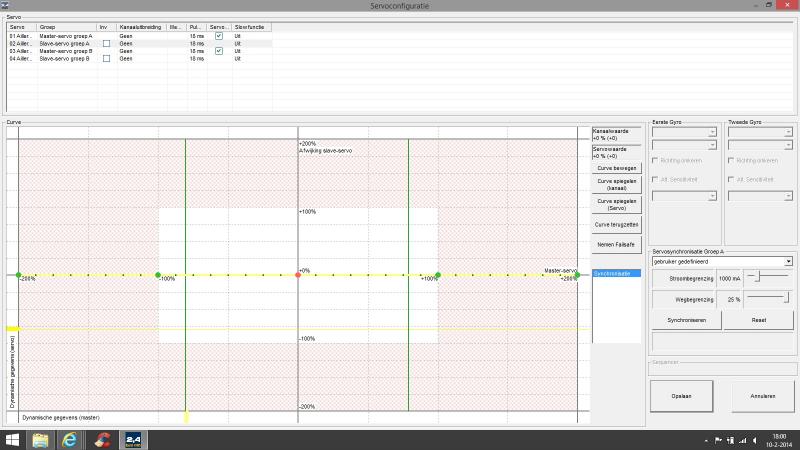Uncheck Servo checkbox for Master-servo groep A
This screenshot has width=800, height=450.
point(219,36)
